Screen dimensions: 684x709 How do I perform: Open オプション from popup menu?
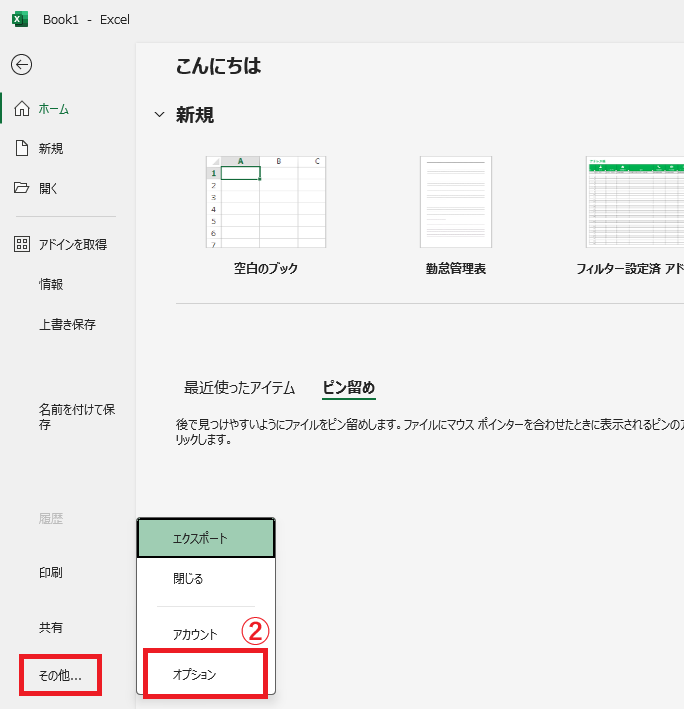(x=205, y=674)
